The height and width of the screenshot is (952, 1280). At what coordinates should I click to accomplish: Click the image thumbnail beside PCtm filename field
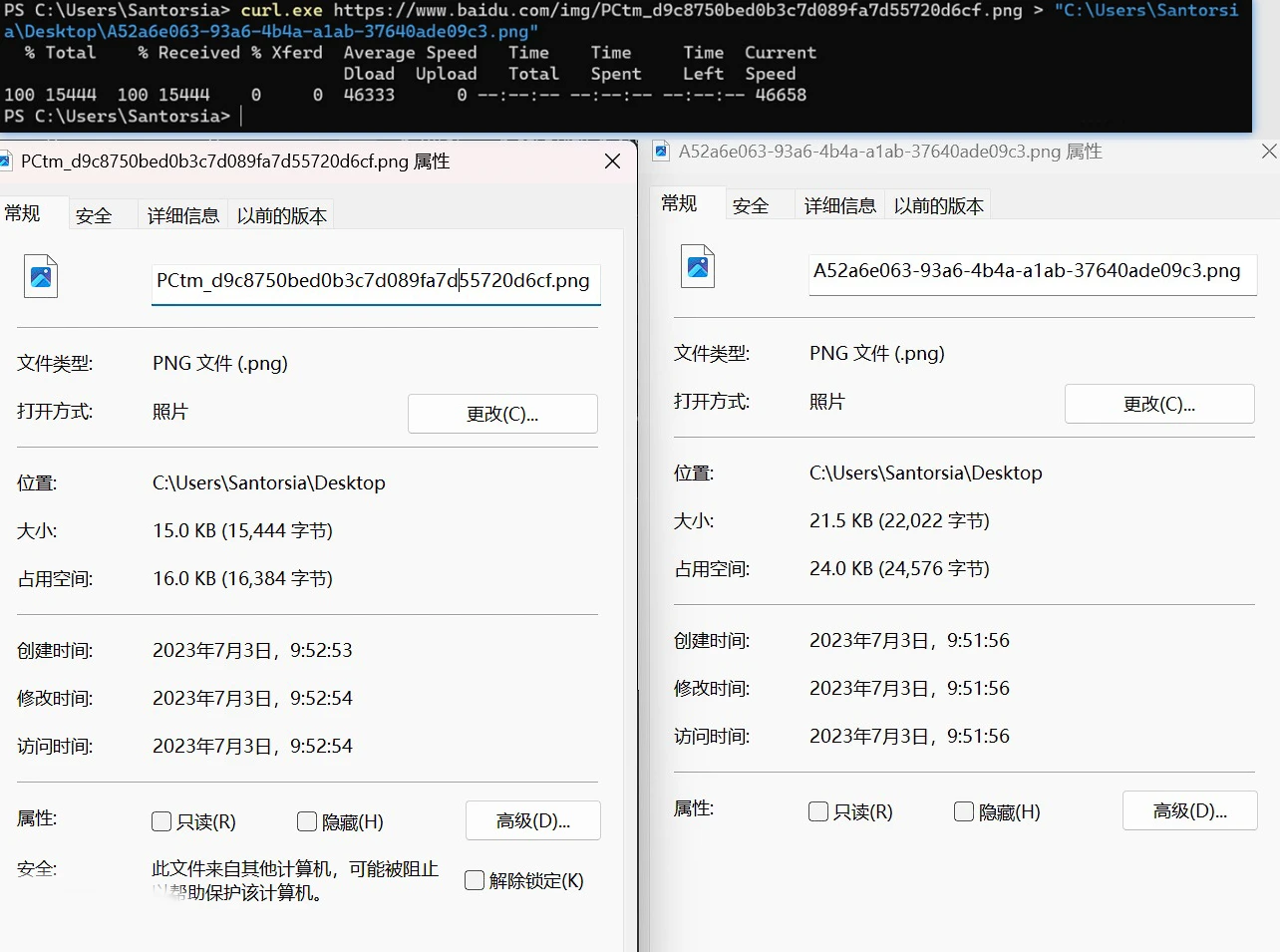tap(40, 276)
